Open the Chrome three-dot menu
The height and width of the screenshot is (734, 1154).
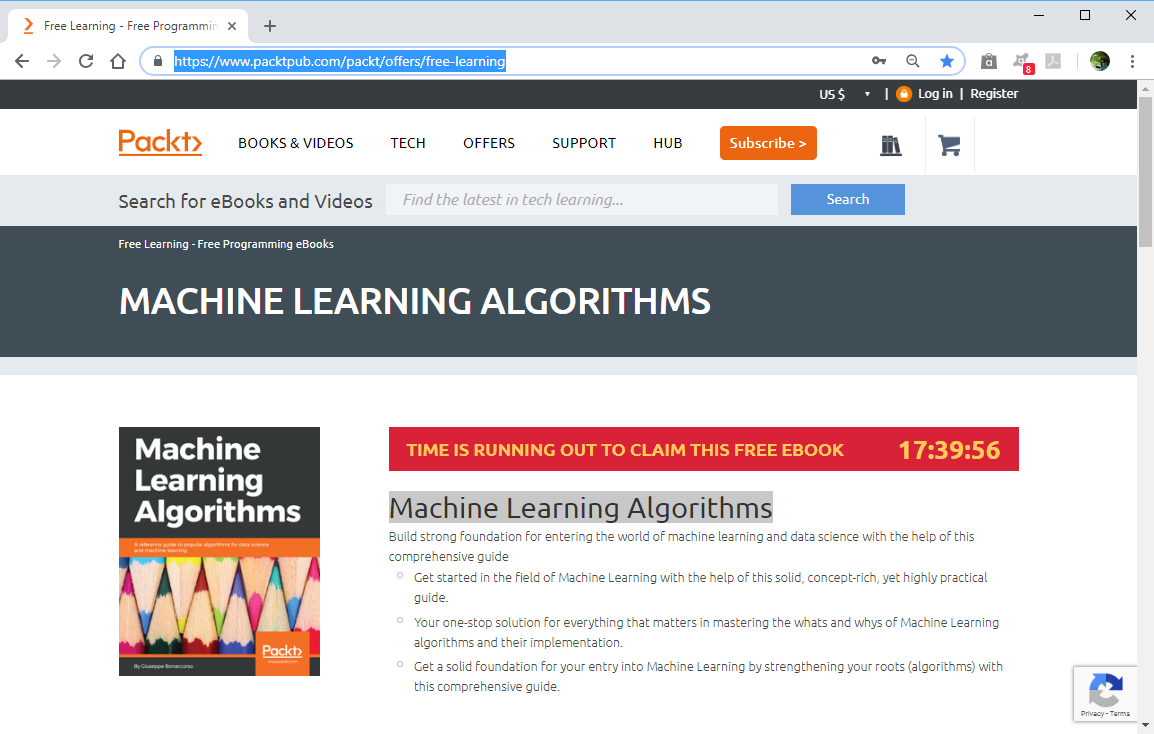click(1132, 61)
